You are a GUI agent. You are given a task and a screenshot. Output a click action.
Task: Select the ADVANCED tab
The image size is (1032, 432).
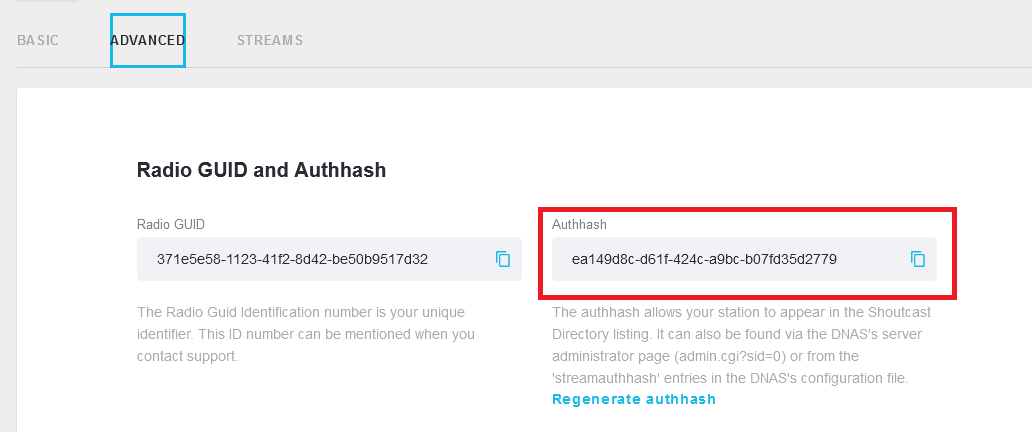point(148,41)
